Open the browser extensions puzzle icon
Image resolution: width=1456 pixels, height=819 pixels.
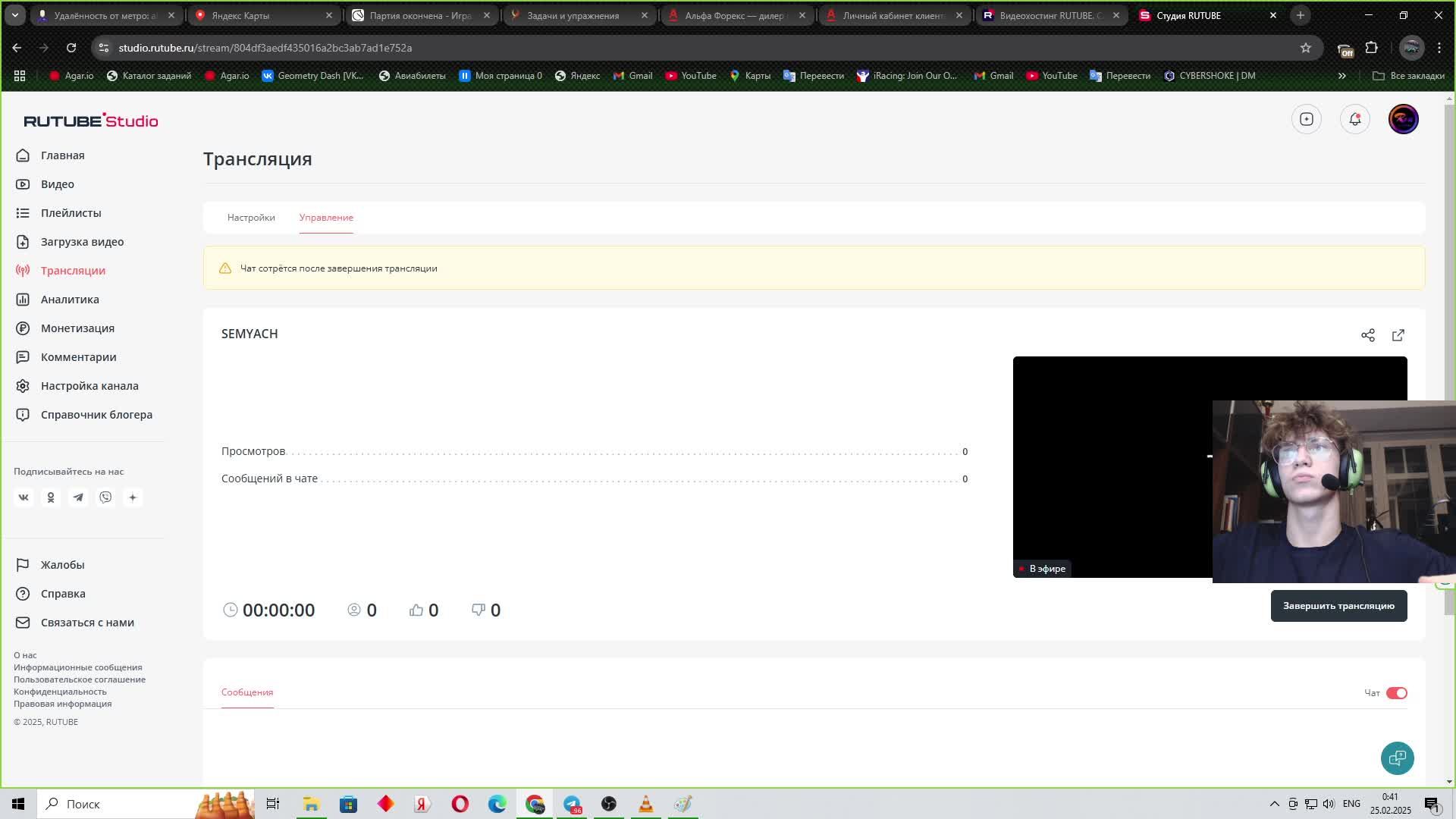1371,48
